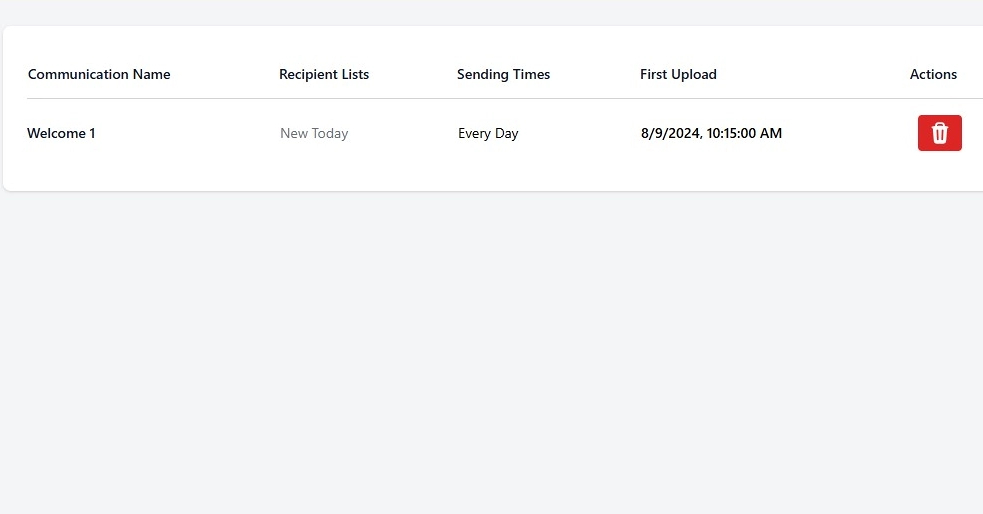The image size is (983, 514).
Task: Delete the Welcome 1 communication with trash icon
Action: coord(939,133)
